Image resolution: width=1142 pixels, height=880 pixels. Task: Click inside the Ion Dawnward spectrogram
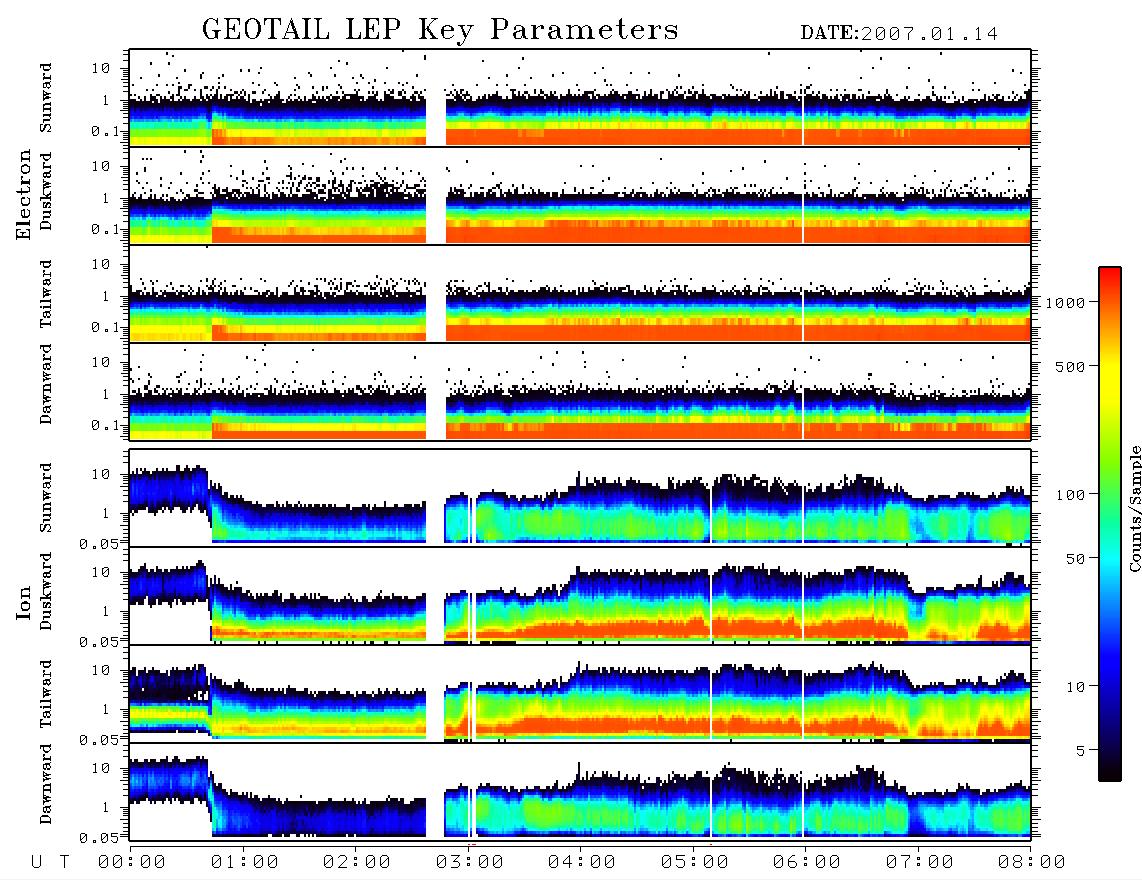(x=580, y=791)
